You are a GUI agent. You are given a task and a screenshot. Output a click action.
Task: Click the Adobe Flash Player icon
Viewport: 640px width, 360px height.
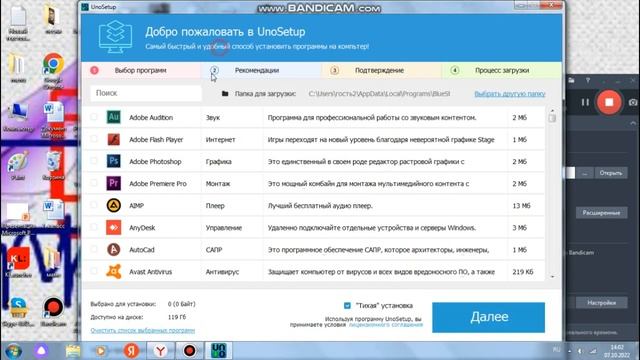tap(113, 139)
